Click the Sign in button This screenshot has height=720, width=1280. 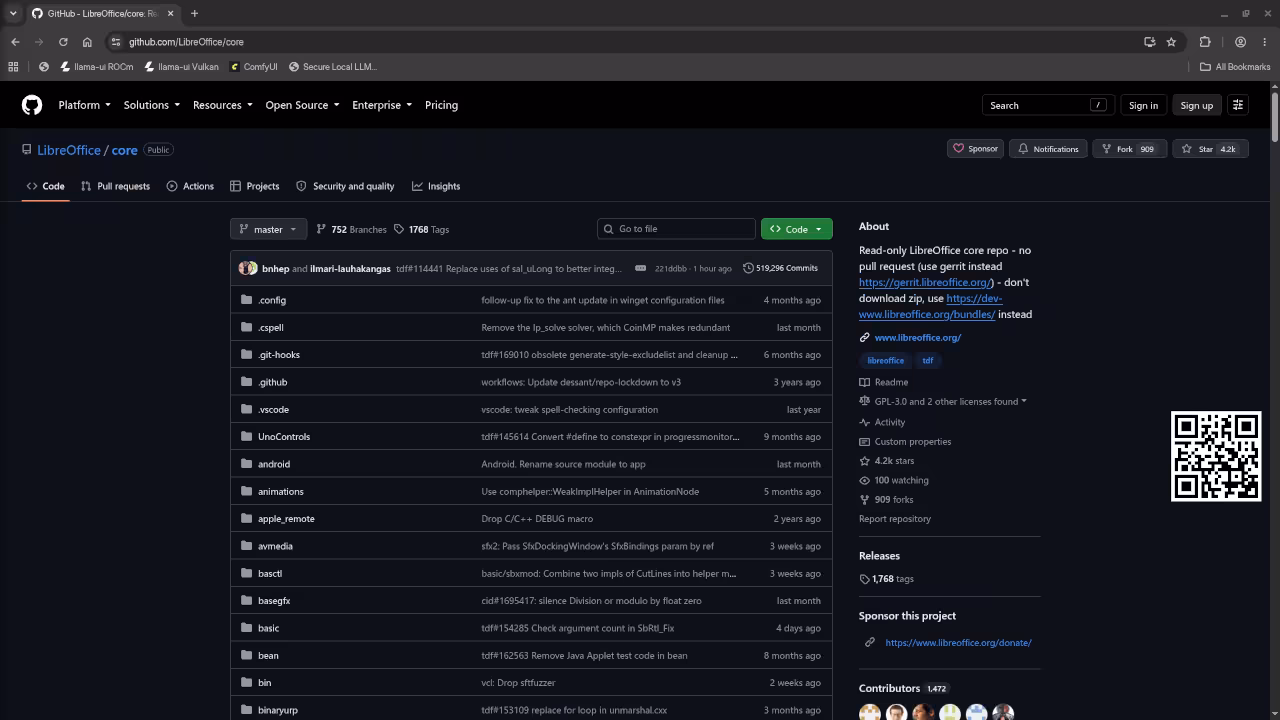point(1143,105)
